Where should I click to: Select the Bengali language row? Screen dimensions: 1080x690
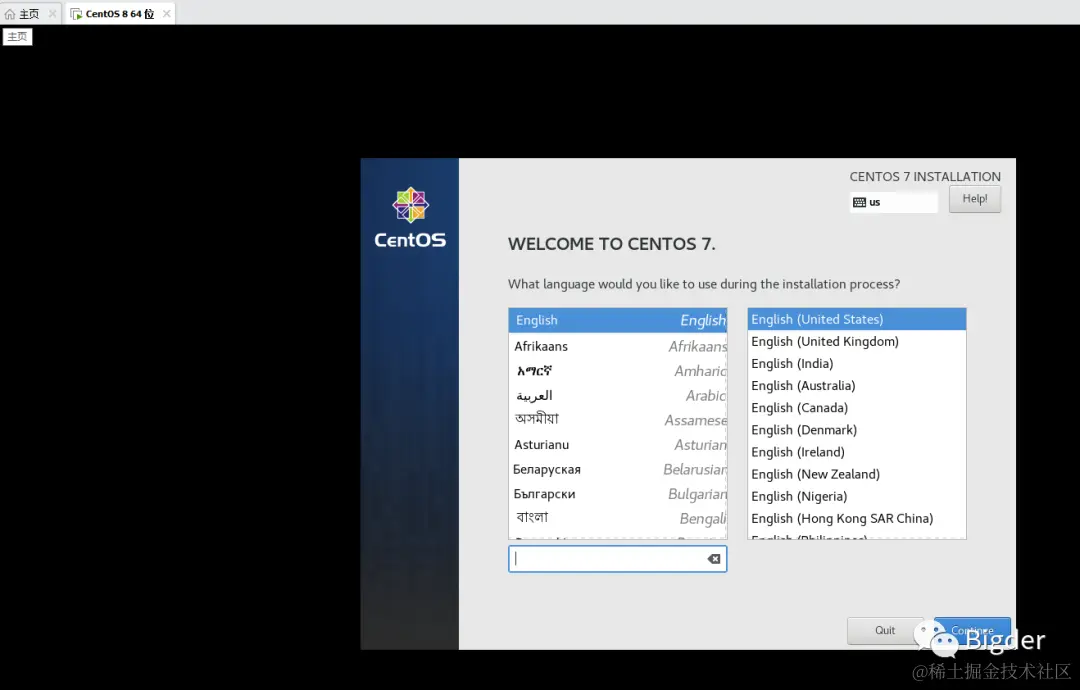point(618,518)
